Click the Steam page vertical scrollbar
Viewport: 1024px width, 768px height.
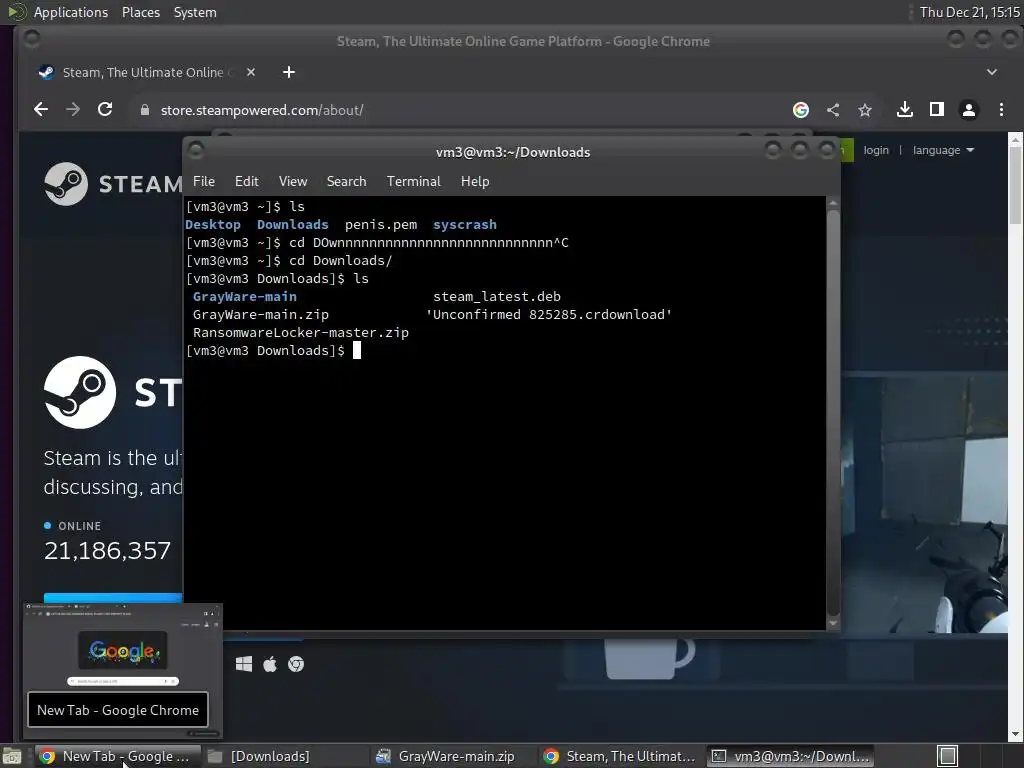click(x=1016, y=186)
